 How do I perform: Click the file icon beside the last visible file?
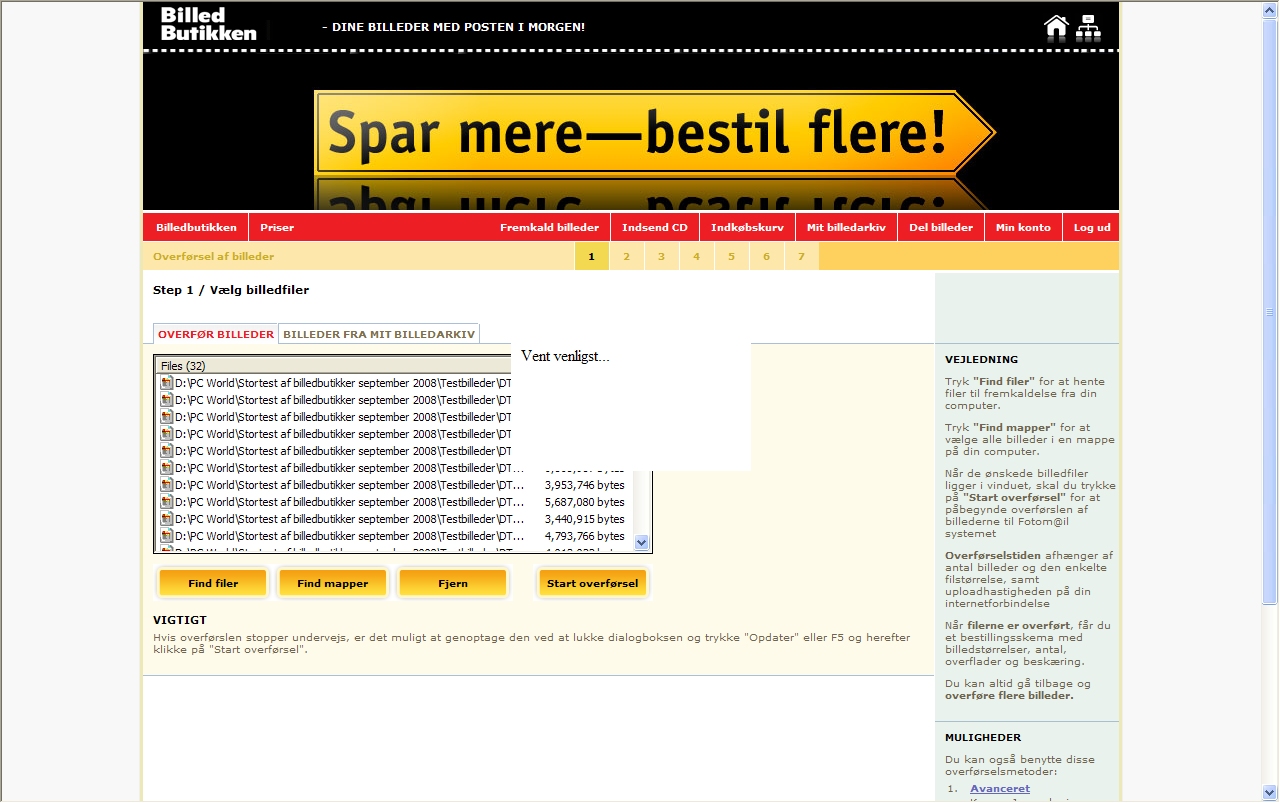coord(167,548)
